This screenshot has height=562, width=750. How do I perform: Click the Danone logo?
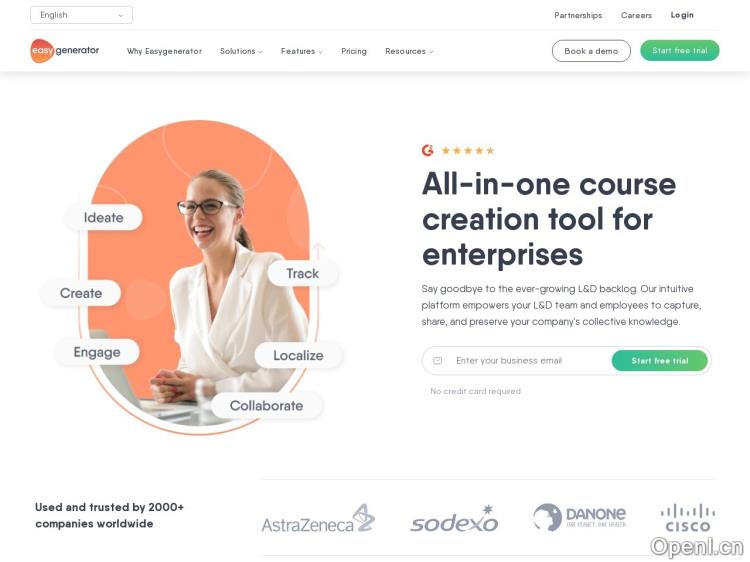(x=580, y=517)
